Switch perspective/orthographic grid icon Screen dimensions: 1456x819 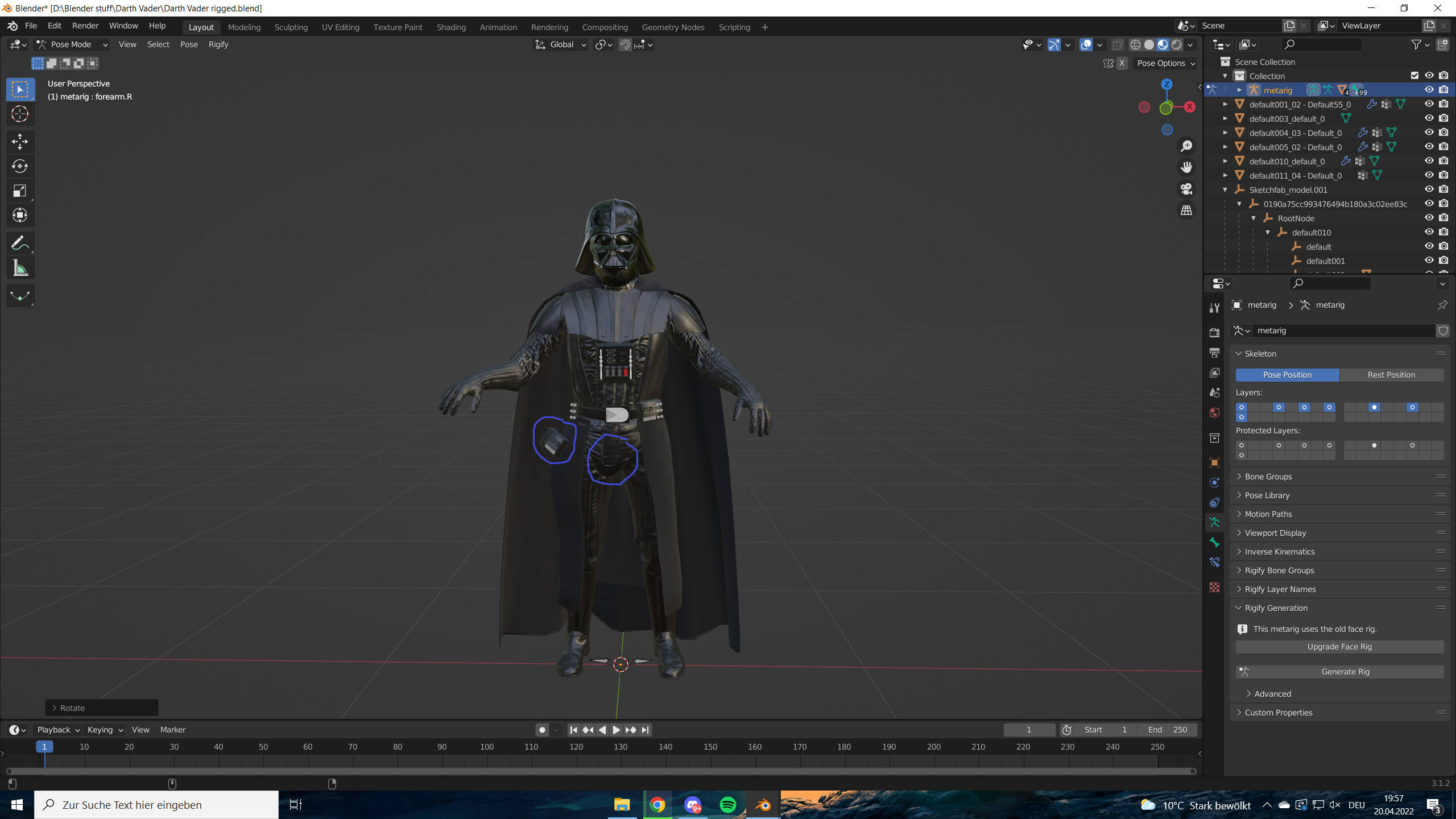pyautogui.click(x=1186, y=210)
